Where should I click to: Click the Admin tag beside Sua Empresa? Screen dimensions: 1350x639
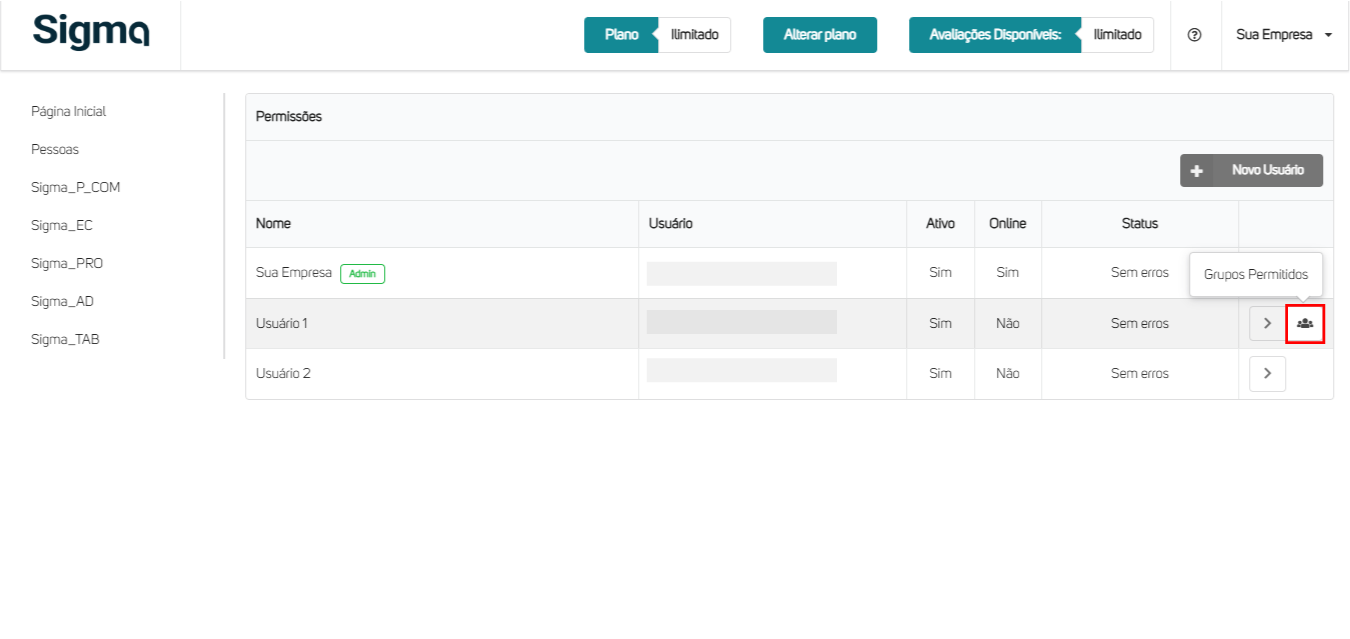pyautogui.click(x=362, y=273)
